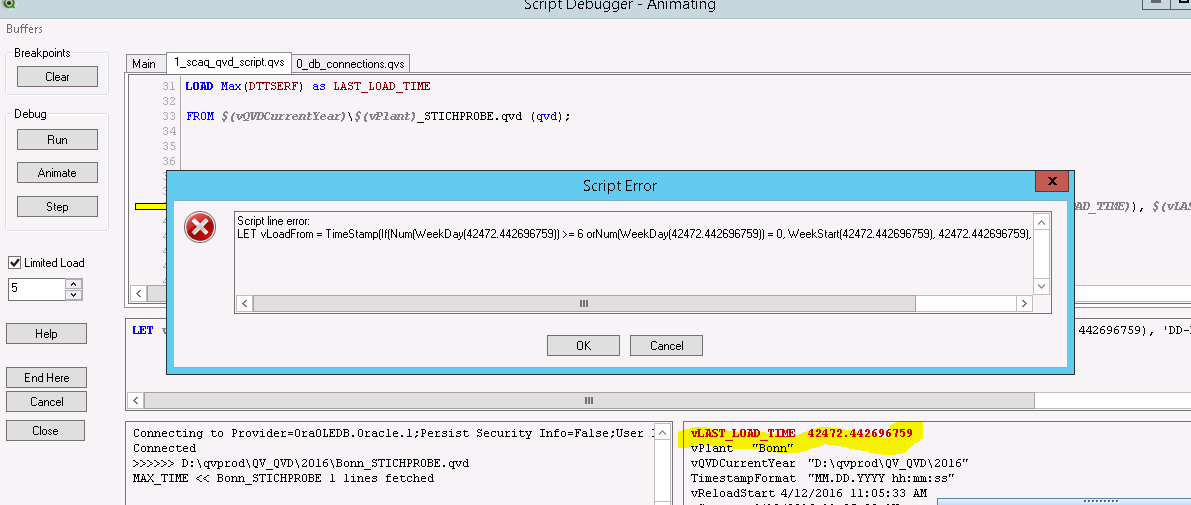Close the Script Error dialog with red X

[x=1051, y=181]
